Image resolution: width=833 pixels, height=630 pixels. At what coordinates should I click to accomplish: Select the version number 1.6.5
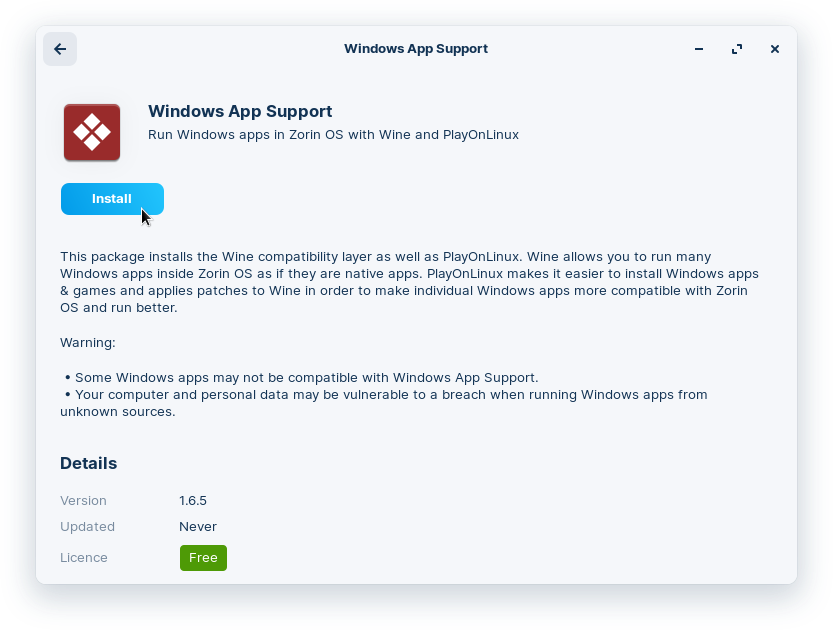pyautogui.click(x=195, y=500)
